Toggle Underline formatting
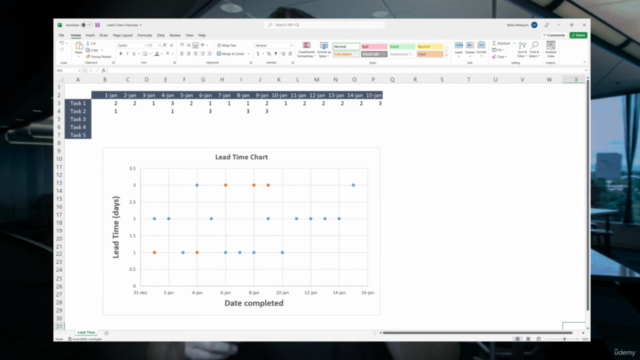The image size is (640, 360). pyautogui.click(x=133, y=54)
